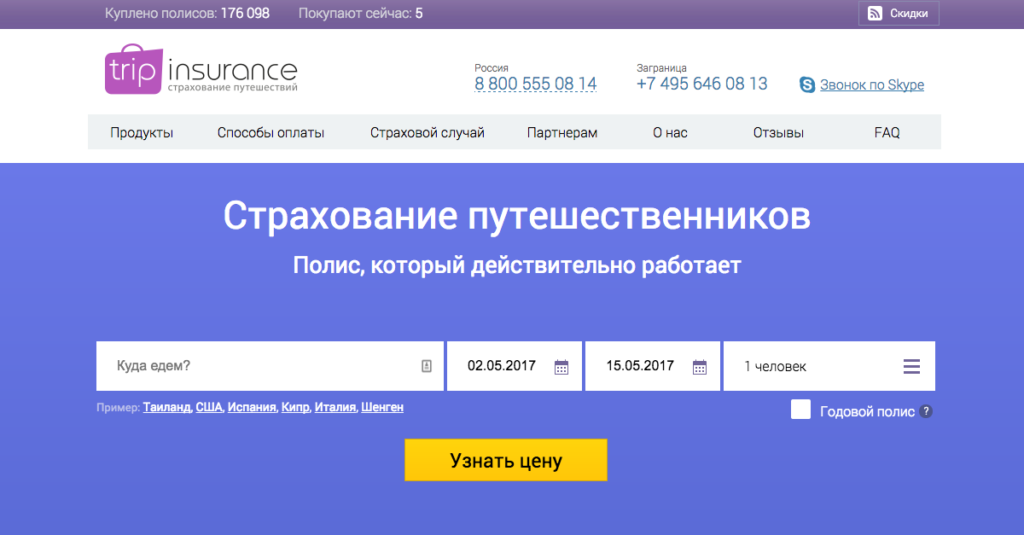The height and width of the screenshot is (535, 1024).
Task: Open calendar for start date 02.05.2017
Action: tap(561, 367)
